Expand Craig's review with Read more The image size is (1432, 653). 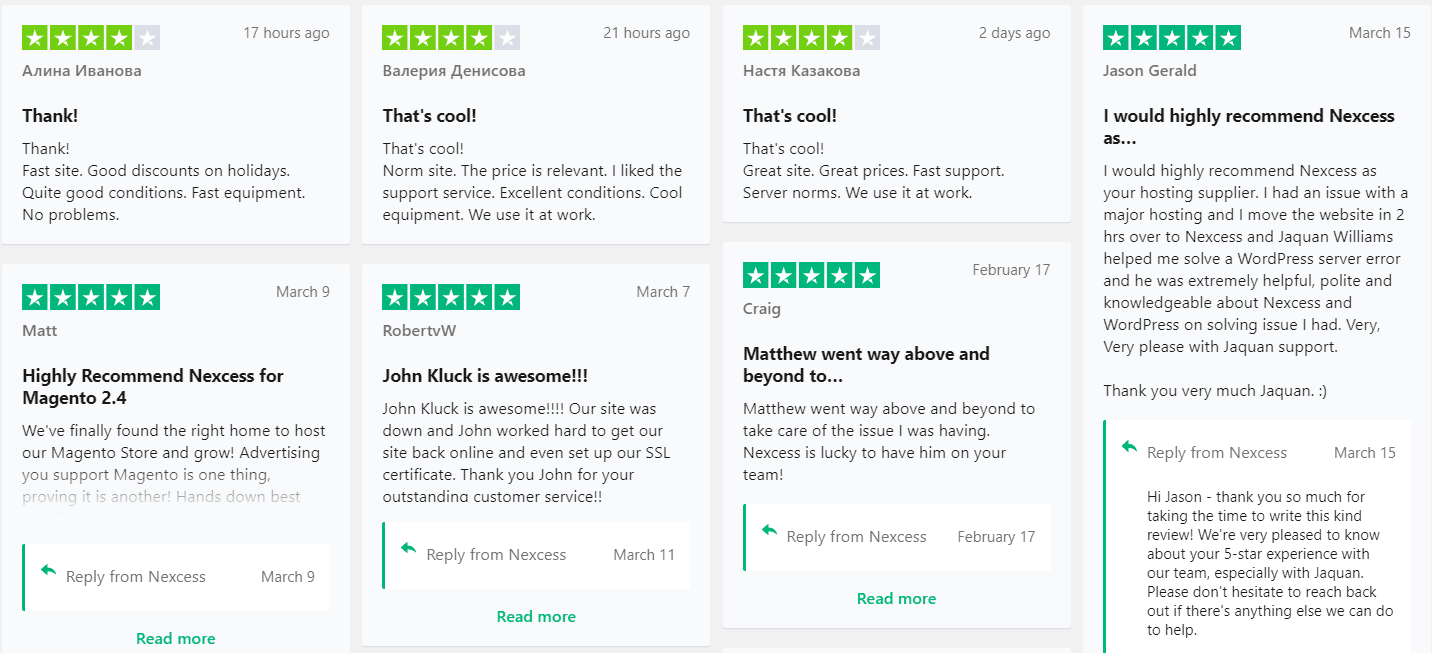896,598
